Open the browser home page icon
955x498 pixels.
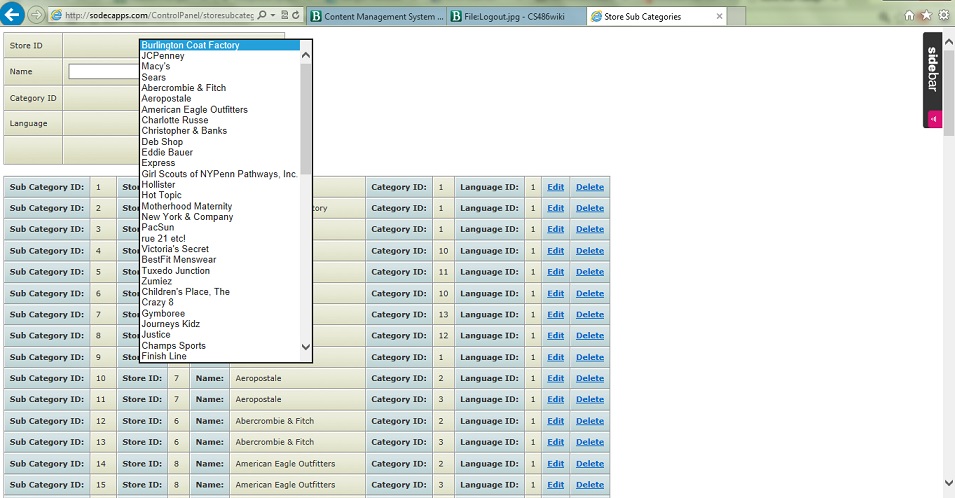(909, 15)
